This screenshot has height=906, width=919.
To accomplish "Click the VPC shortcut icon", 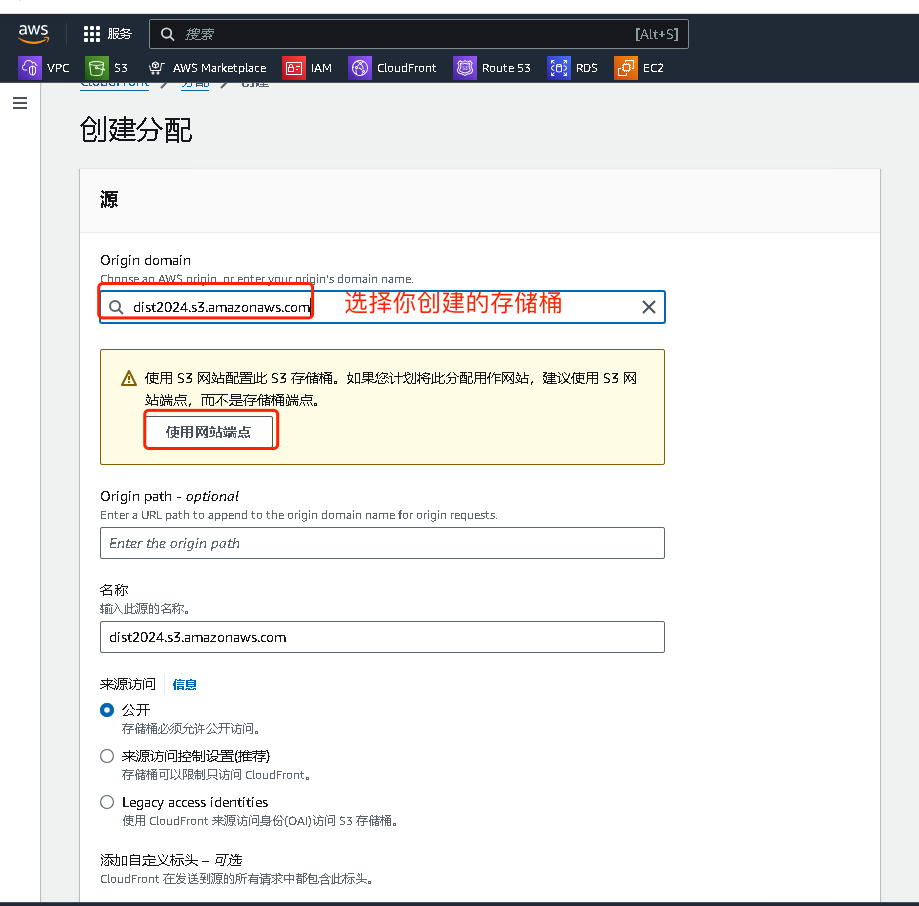I will [30, 68].
